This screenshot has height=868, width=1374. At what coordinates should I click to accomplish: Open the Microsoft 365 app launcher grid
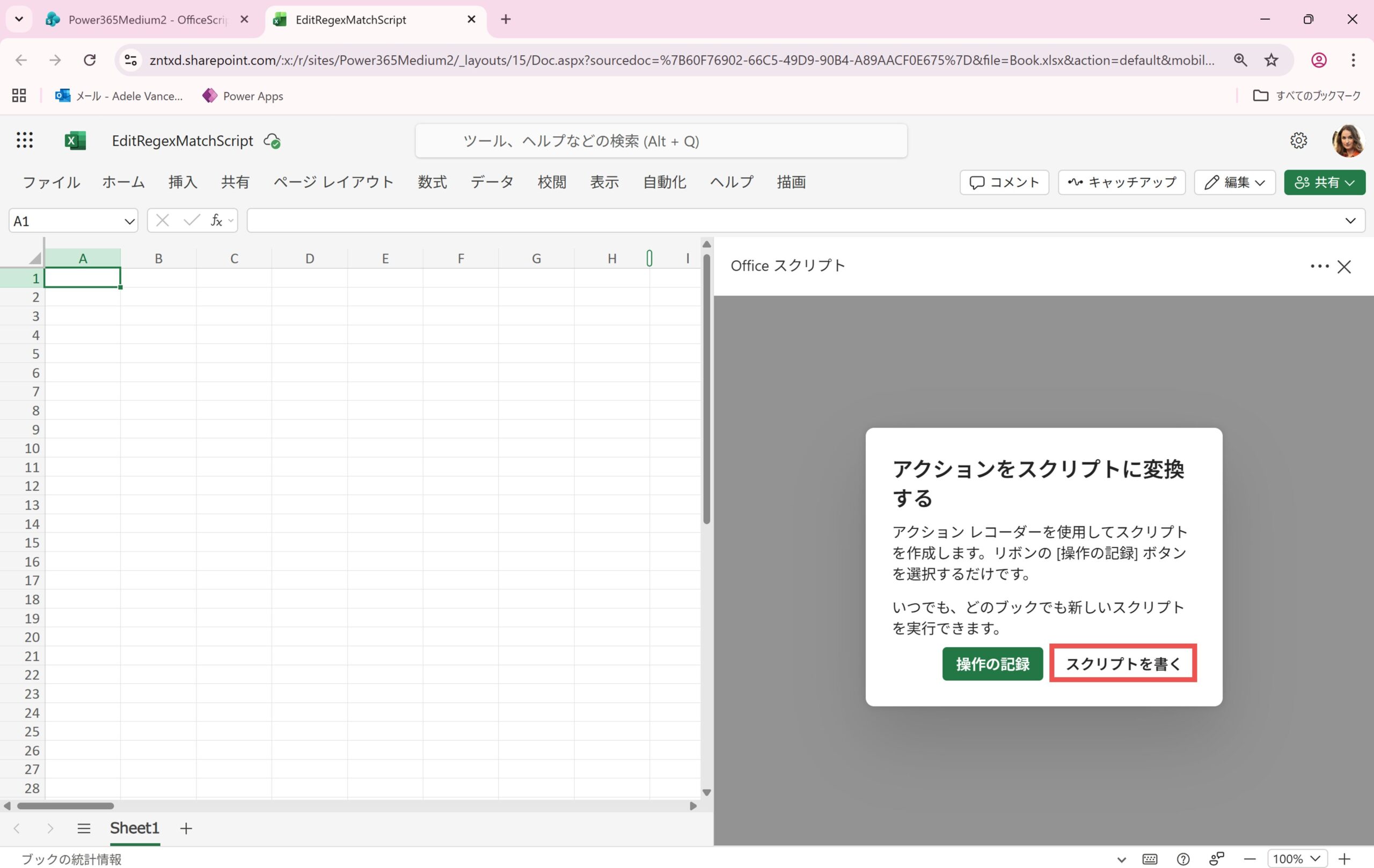pyautogui.click(x=24, y=141)
